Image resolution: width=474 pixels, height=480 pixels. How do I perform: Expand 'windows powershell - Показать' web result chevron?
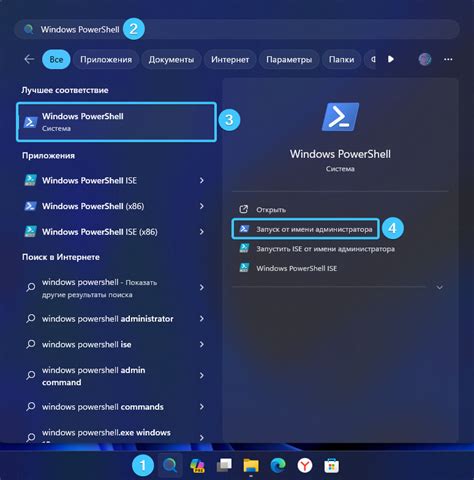click(202, 287)
